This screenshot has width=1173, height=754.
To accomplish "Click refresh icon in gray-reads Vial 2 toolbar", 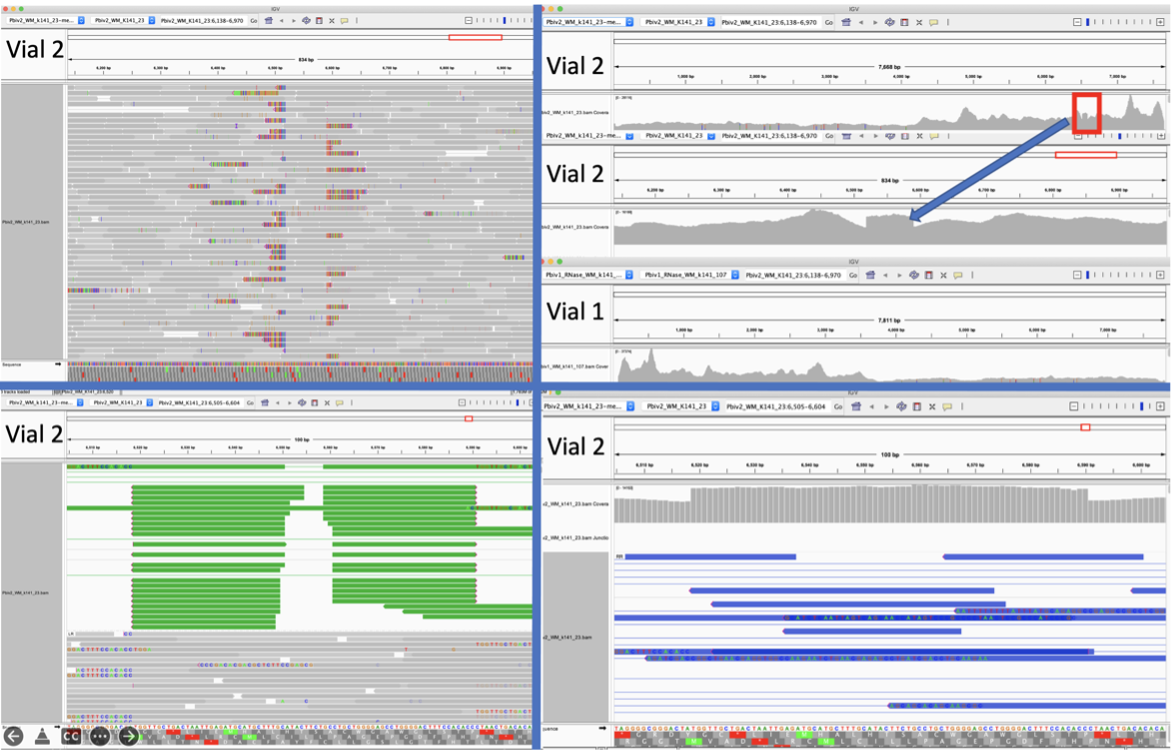I will click(x=306, y=21).
